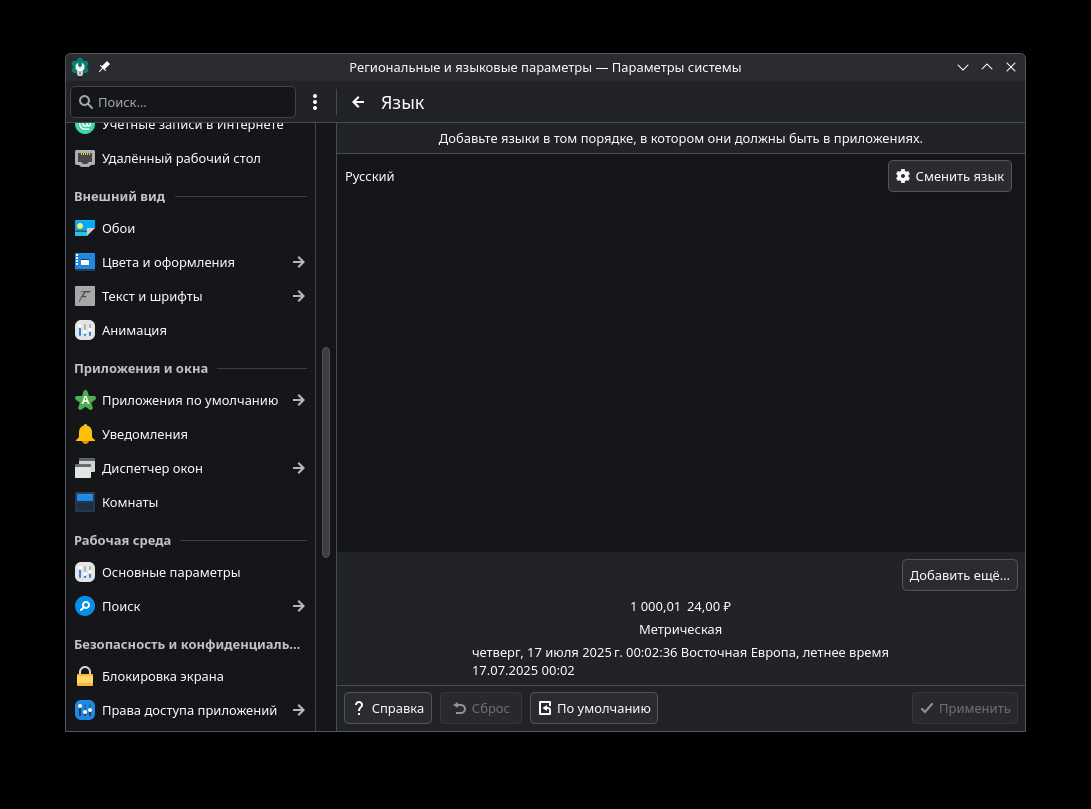Focus the Поиск search field
This screenshot has width=1091, height=809.
[190, 102]
